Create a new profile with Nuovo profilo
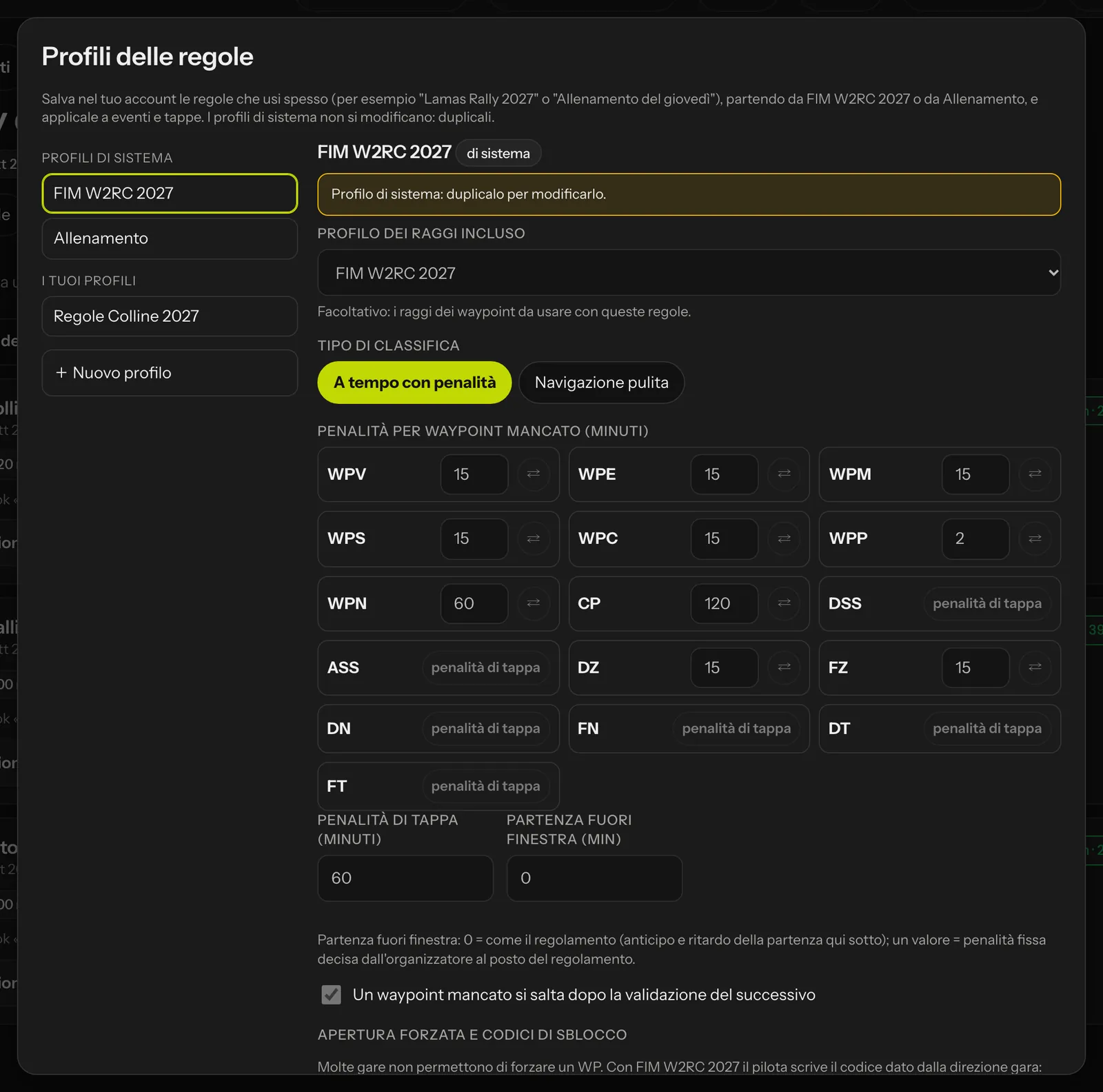Viewport: 1103px width, 1092px height. coord(170,373)
